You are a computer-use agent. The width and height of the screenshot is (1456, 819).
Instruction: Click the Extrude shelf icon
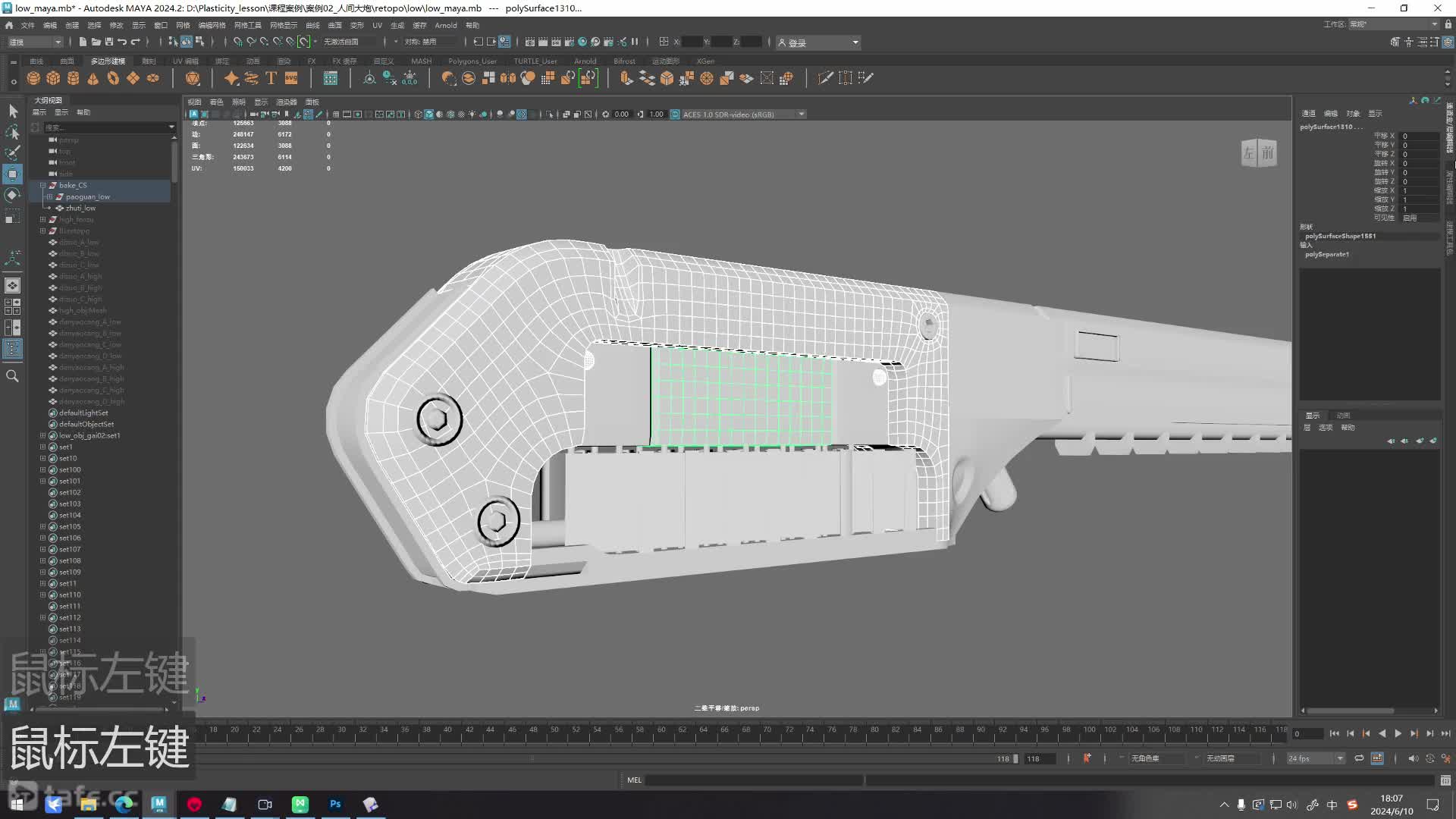point(626,78)
